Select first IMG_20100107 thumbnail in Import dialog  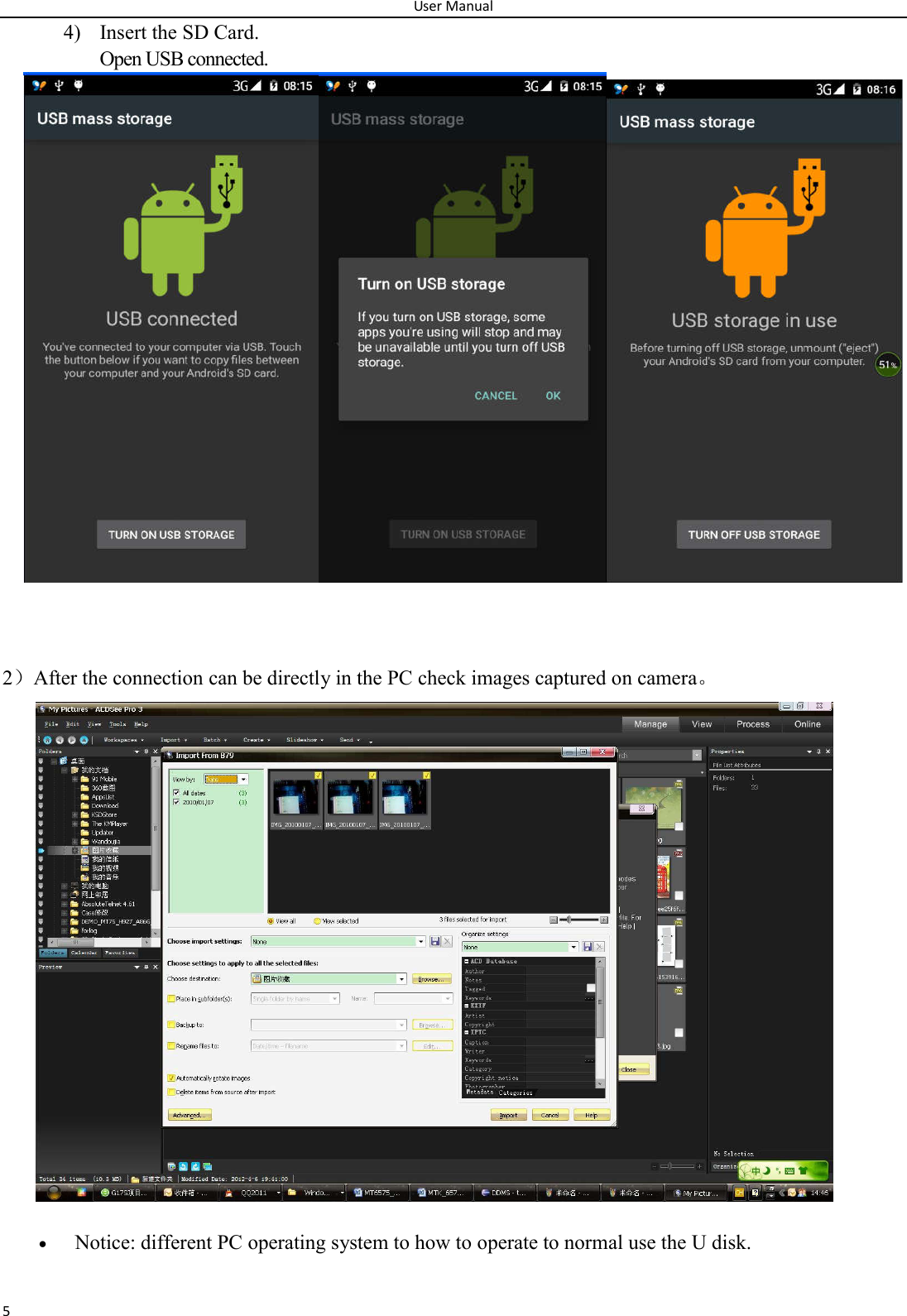click(x=295, y=800)
